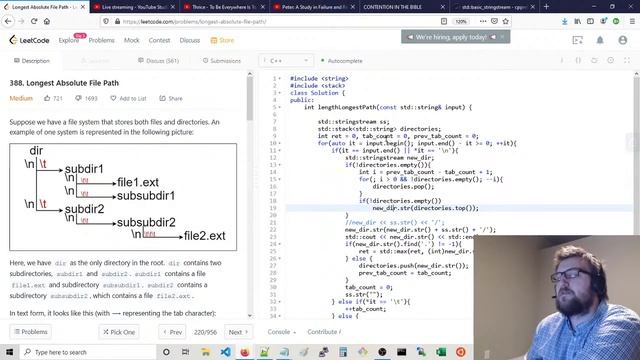
Task: Fold the else-if block at line 32
Action: coord(280,302)
